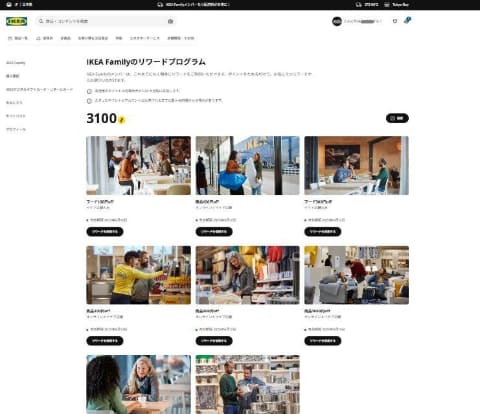This screenshot has height=414, width=480.
Task: Open the JP language selector in top bar
Action: pos(19,5)
